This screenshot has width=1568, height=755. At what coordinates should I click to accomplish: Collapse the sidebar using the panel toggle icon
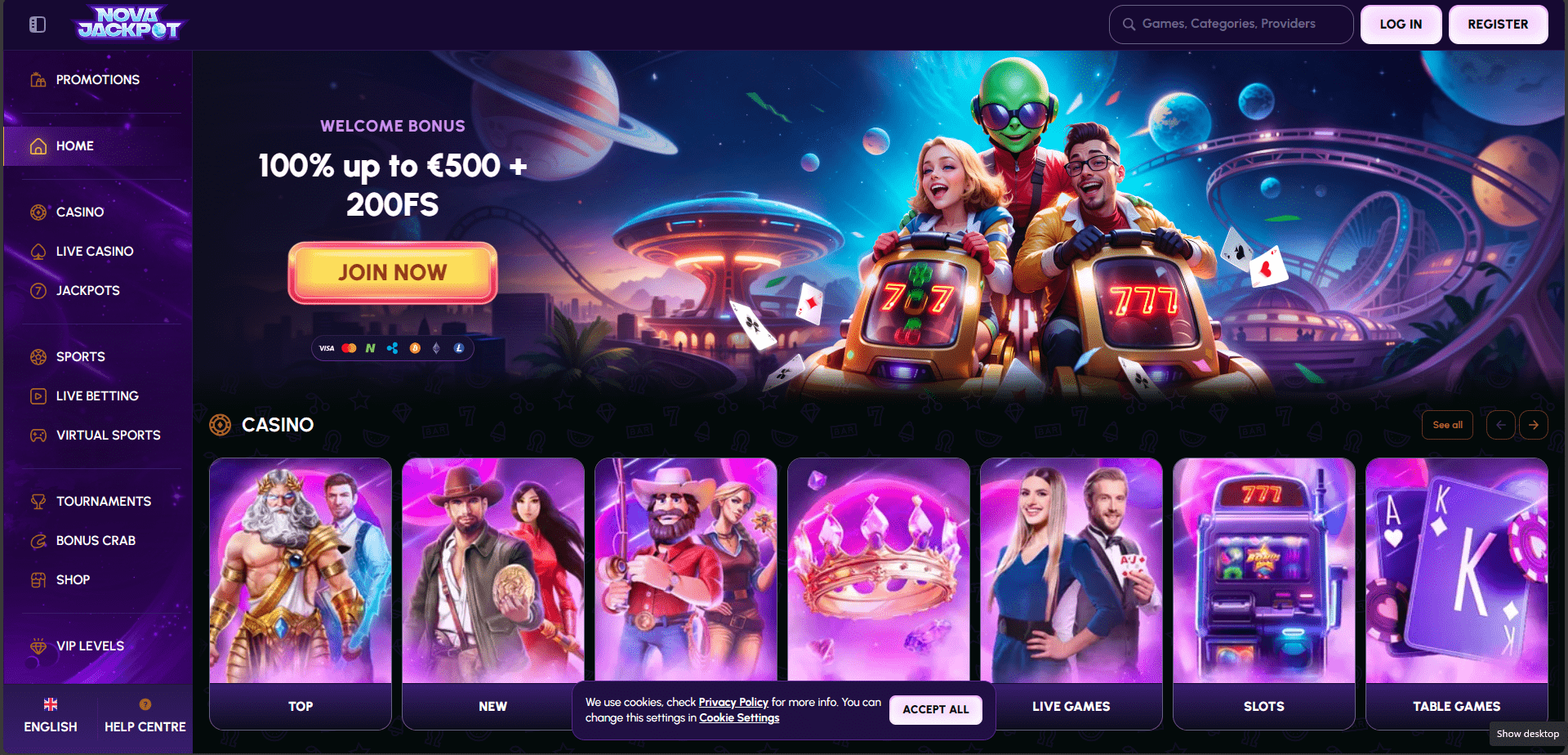click(38, 25)
